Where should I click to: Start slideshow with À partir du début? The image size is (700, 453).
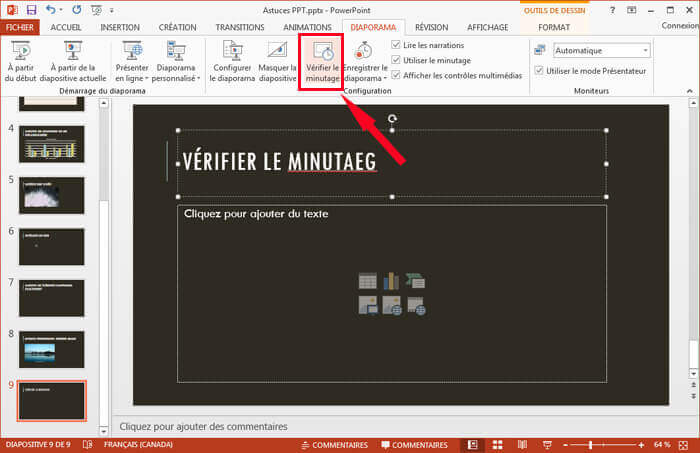(x=19, y=61)
